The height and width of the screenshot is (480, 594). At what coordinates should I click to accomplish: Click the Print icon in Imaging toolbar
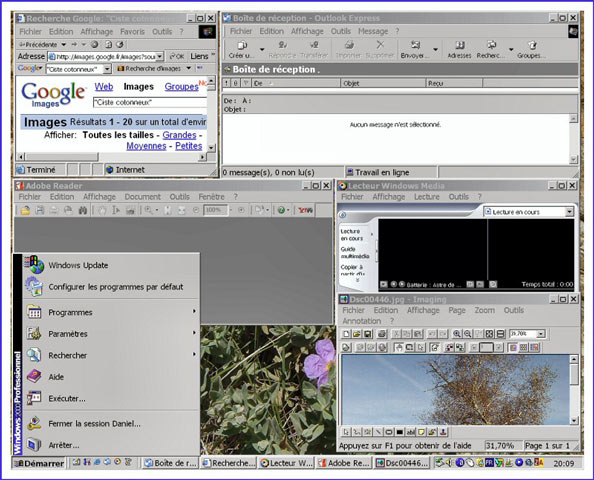[x=382, y=334]
